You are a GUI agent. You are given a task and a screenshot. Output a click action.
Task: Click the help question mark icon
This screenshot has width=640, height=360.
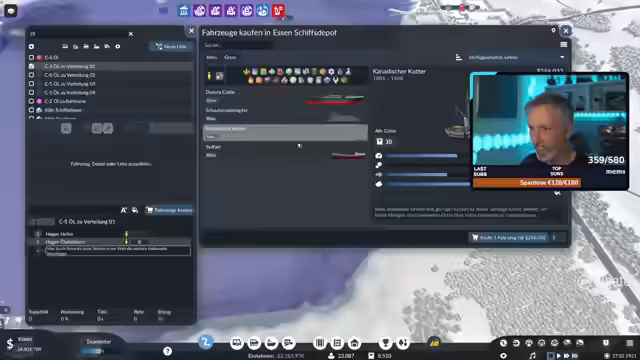[x=167, y=351]
